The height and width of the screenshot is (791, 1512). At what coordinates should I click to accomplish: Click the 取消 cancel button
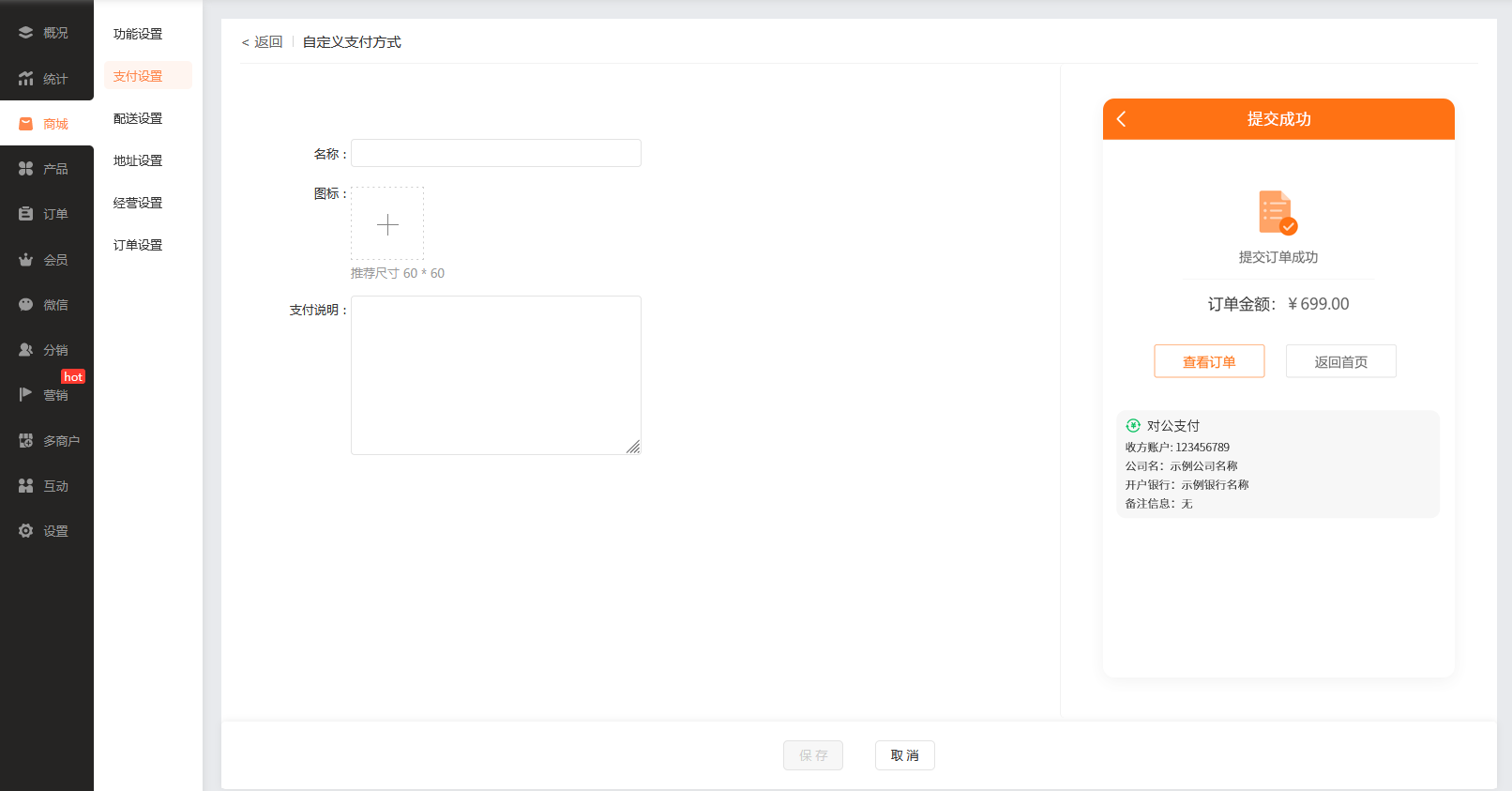pos(905,755)
